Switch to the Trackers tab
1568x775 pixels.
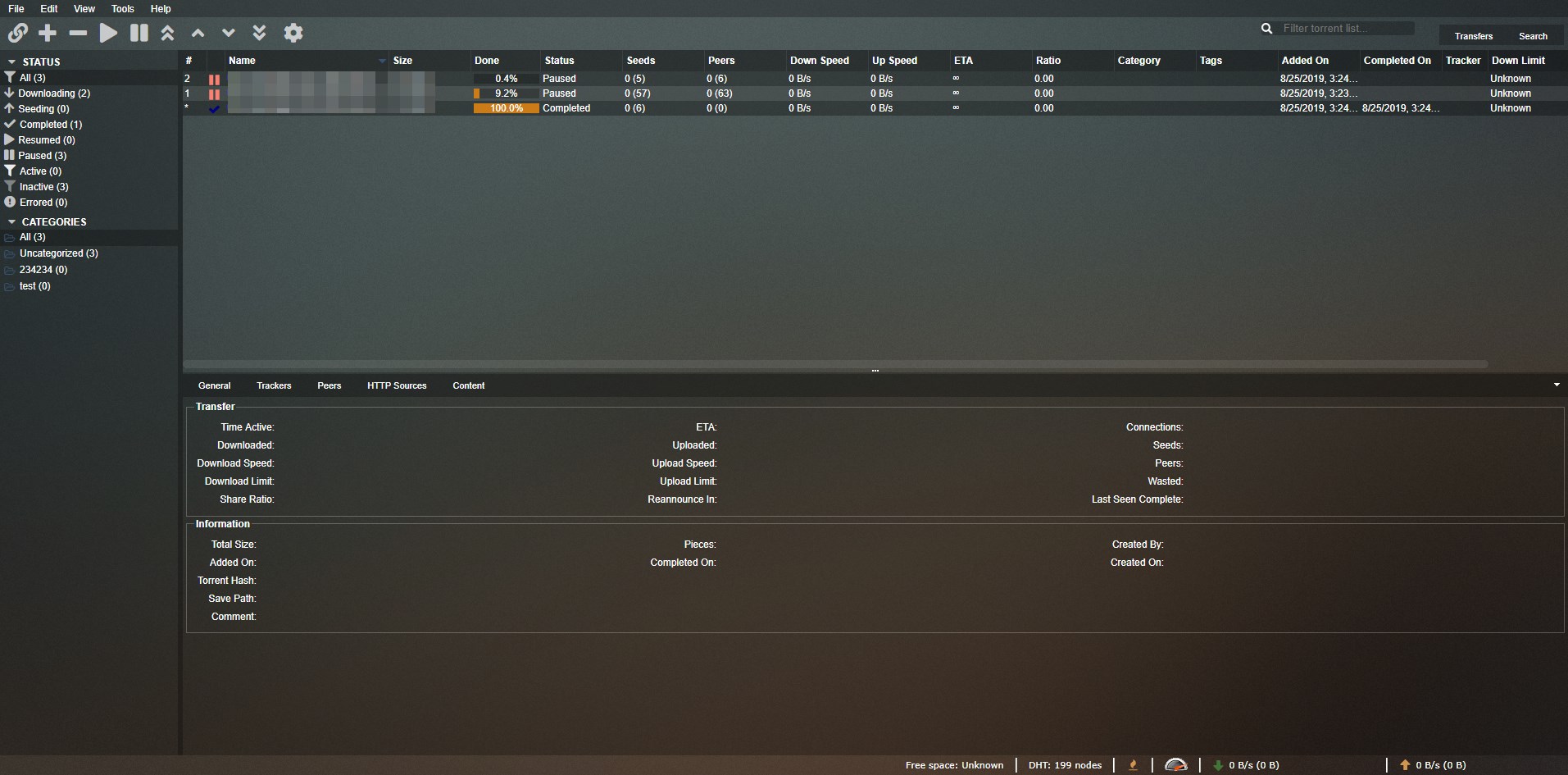[274, 385]
